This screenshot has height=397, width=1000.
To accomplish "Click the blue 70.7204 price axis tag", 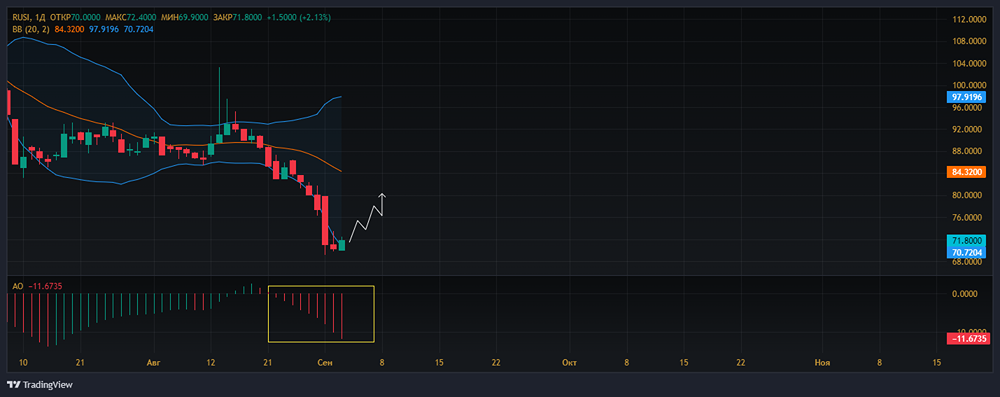I will point(967,253).
